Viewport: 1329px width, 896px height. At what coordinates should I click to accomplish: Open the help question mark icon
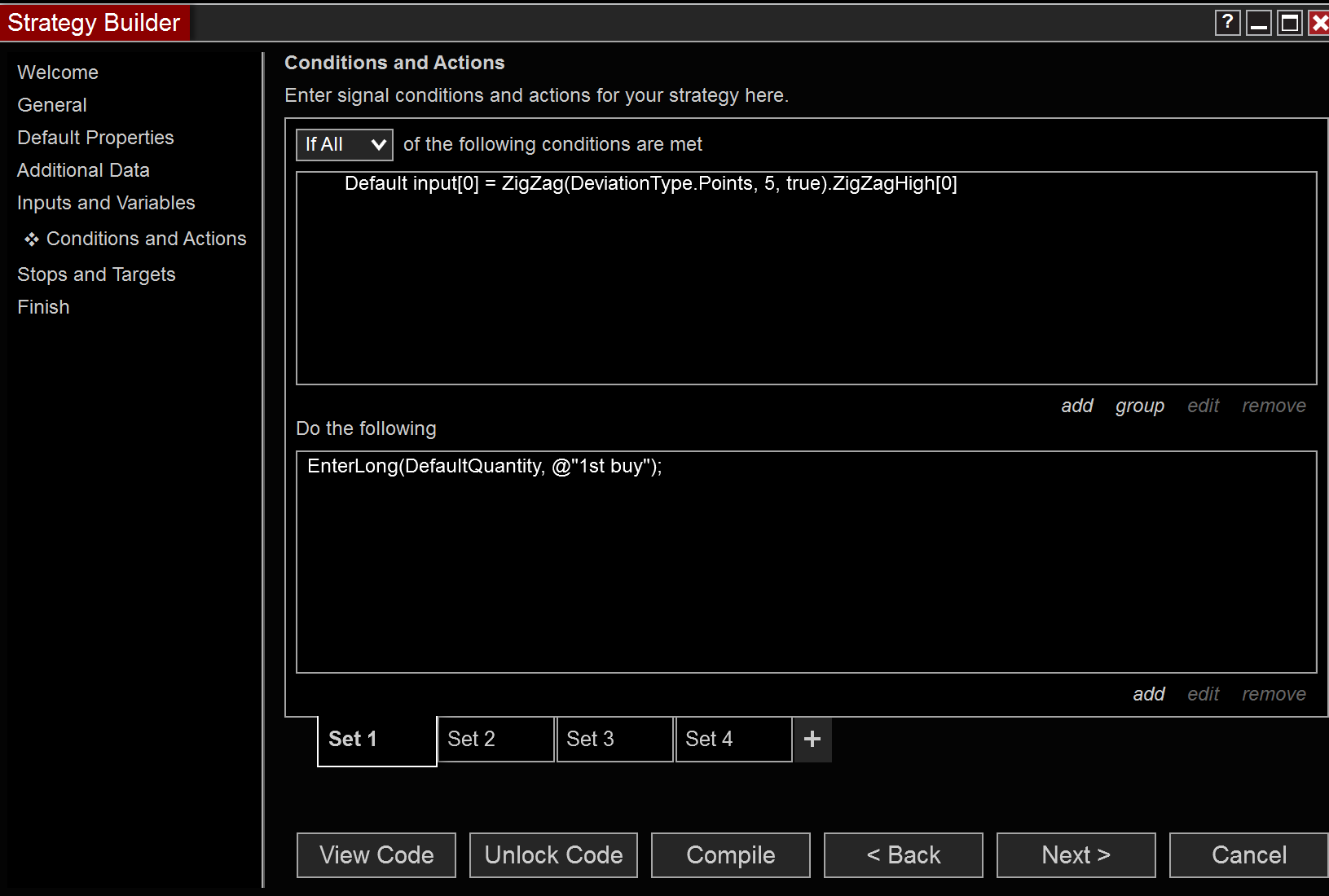1227,23
